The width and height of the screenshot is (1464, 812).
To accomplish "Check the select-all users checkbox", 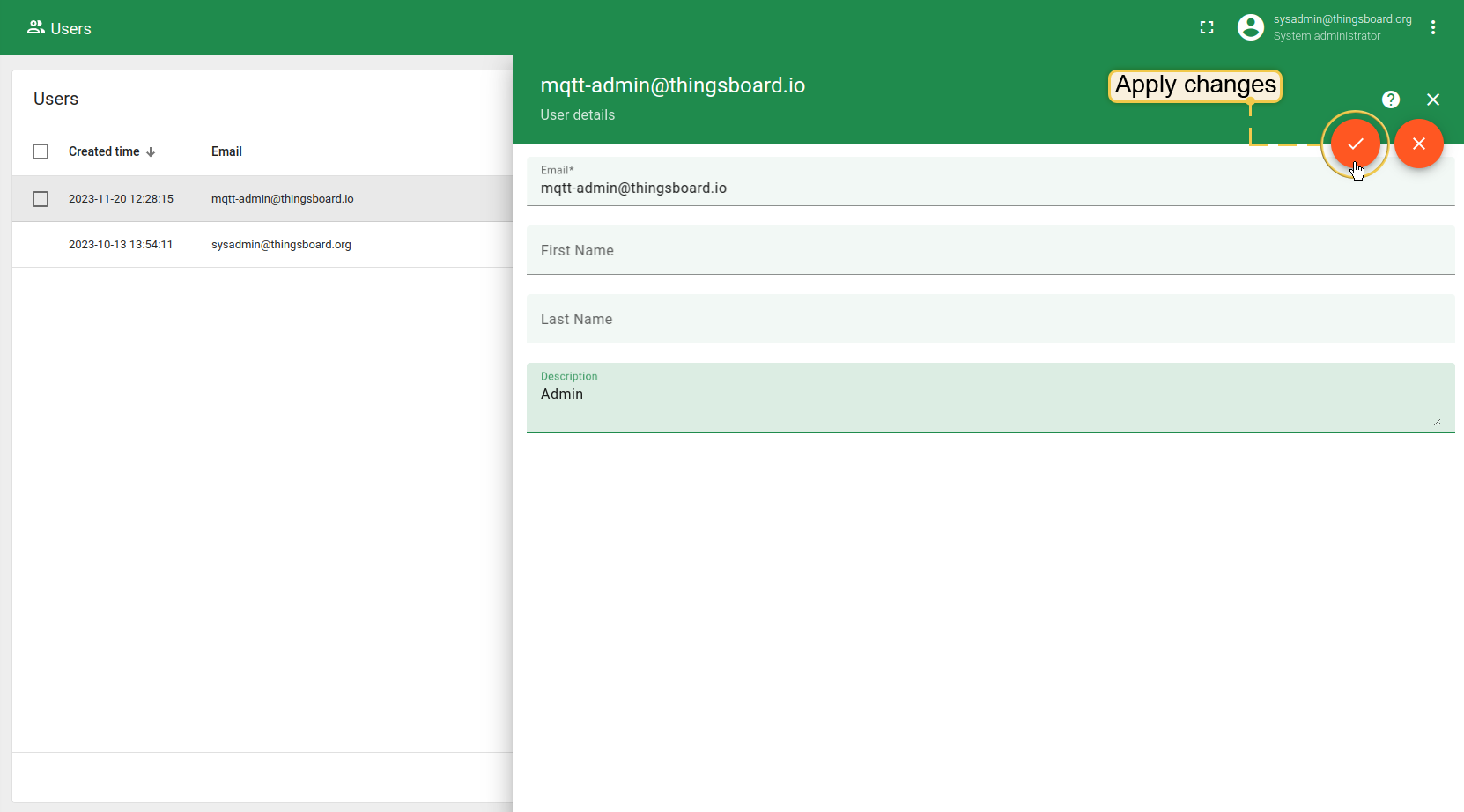I will [x=41, y=151].
